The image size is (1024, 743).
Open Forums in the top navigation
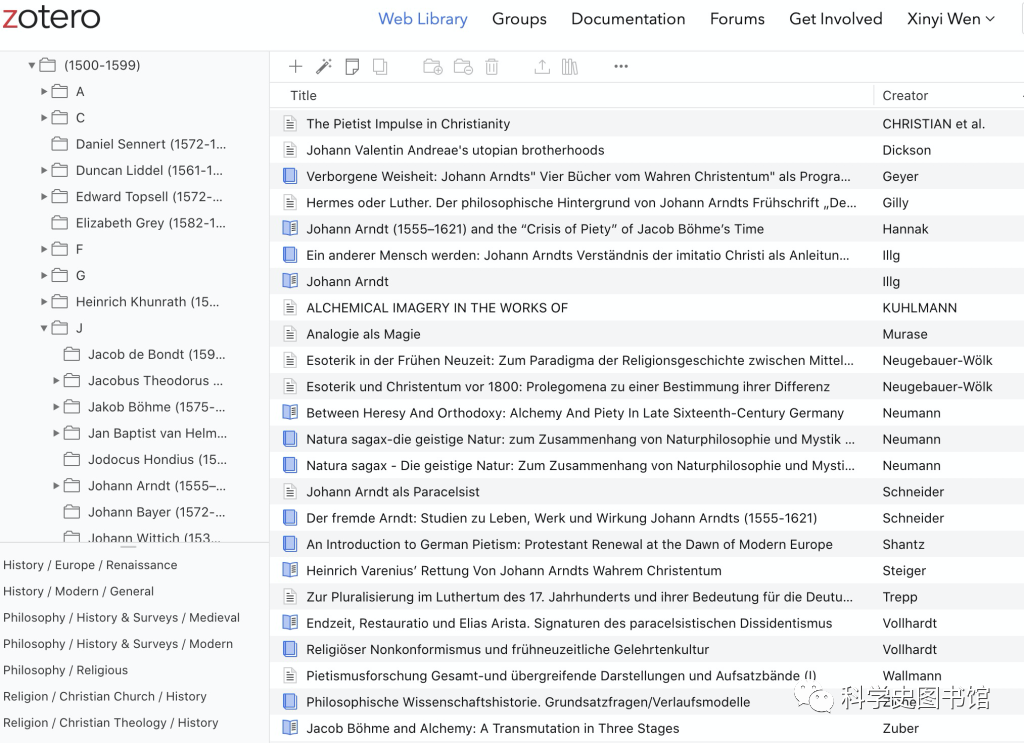[x=737, y=19]
